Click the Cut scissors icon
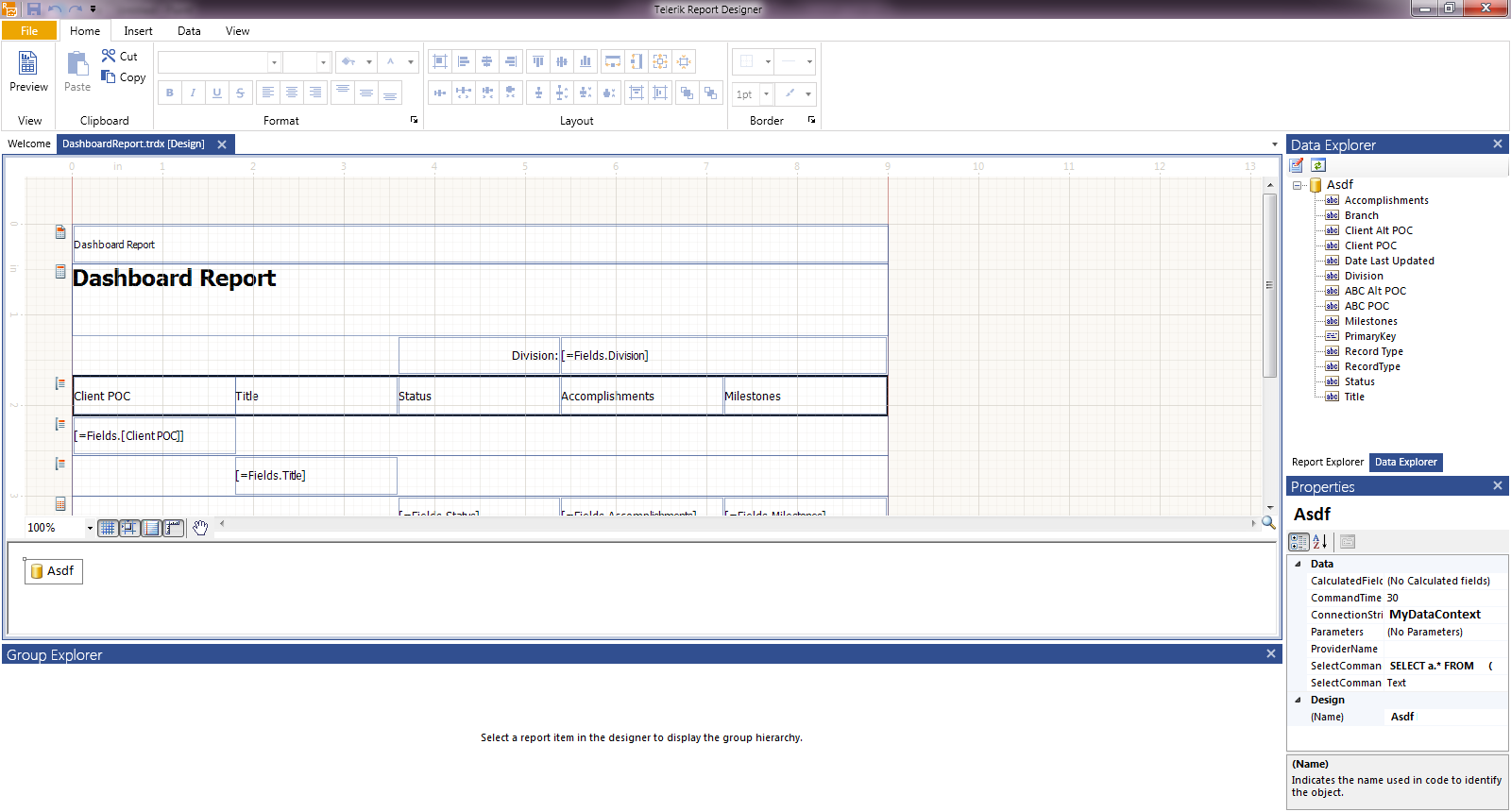 [109, 56]
